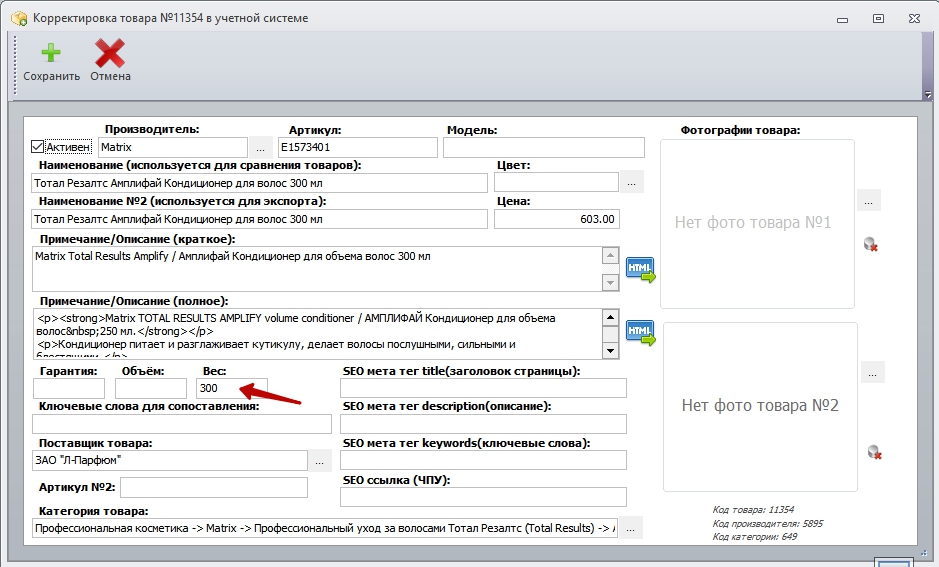
Task: Click the Цвет input field
Action: tap(556, 183)
